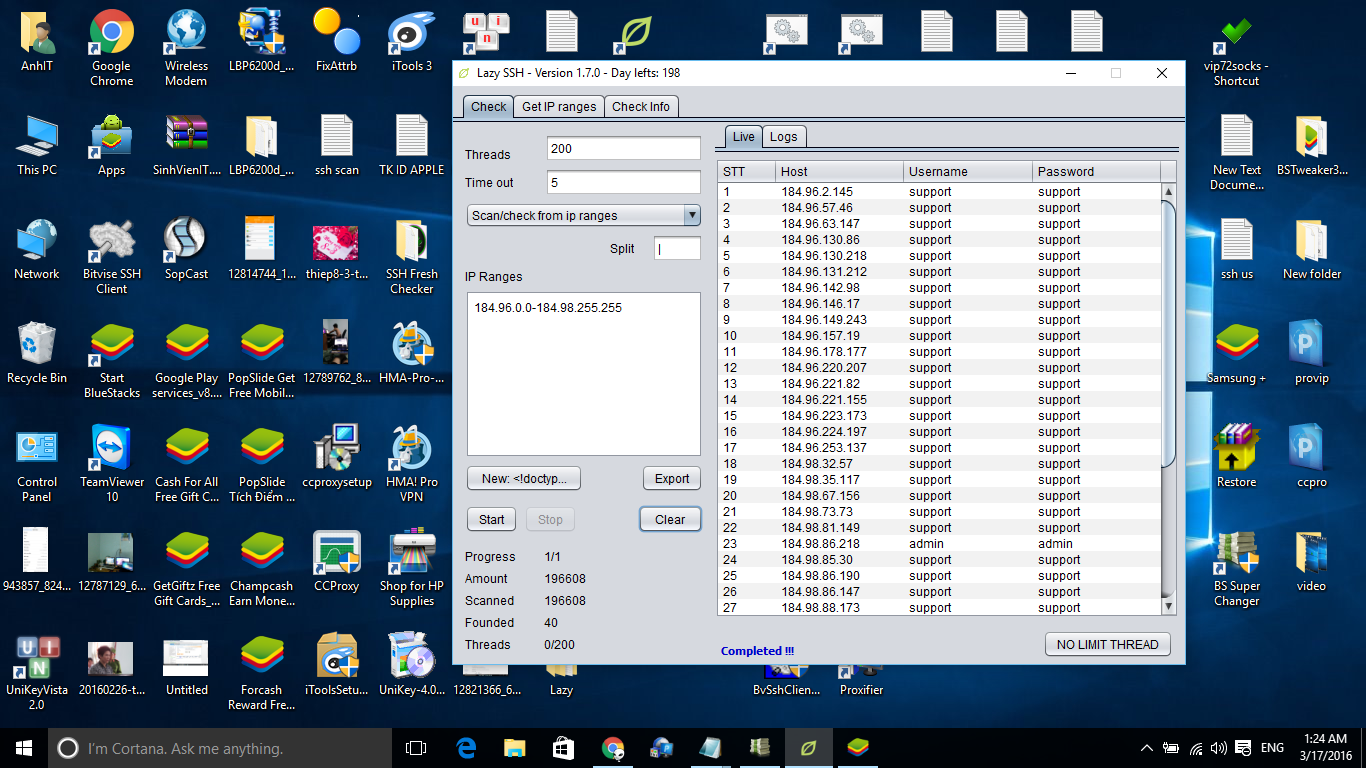Click the Threads input field
The image size is (1366, 768).
(x=623, y=149)
